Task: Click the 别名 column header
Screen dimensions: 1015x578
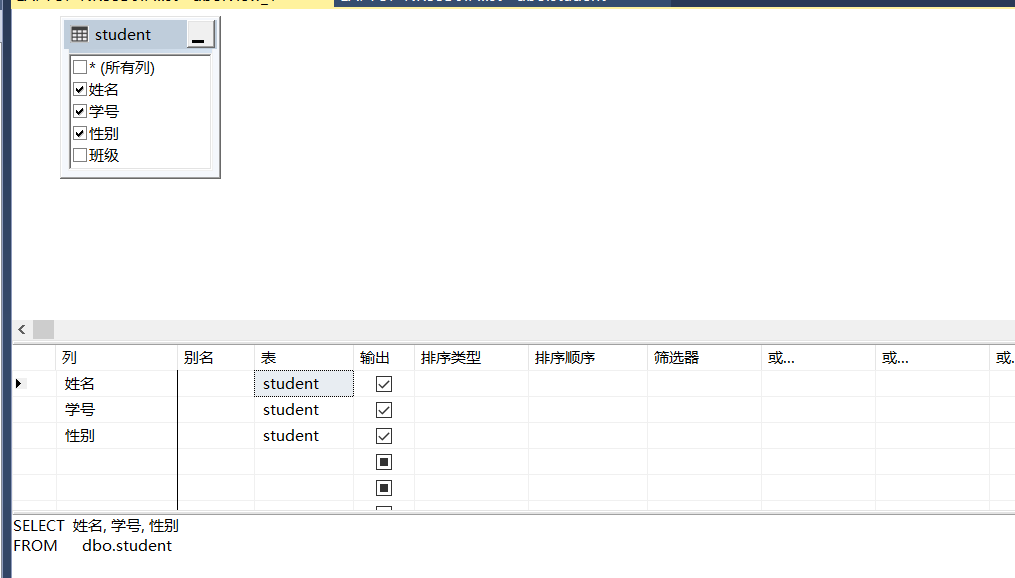Action: click(216, 357)
